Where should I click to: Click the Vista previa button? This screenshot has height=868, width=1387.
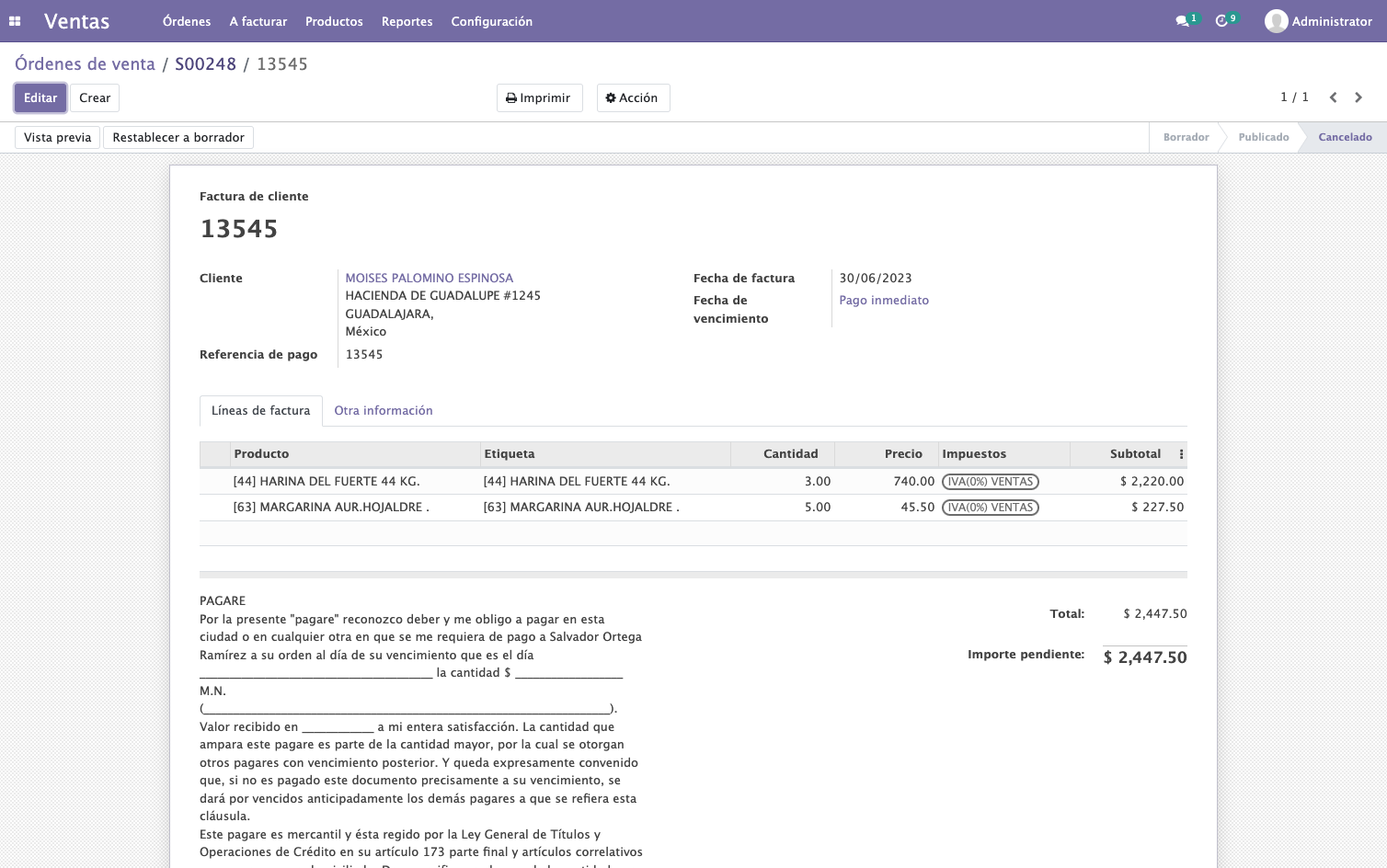58,138
